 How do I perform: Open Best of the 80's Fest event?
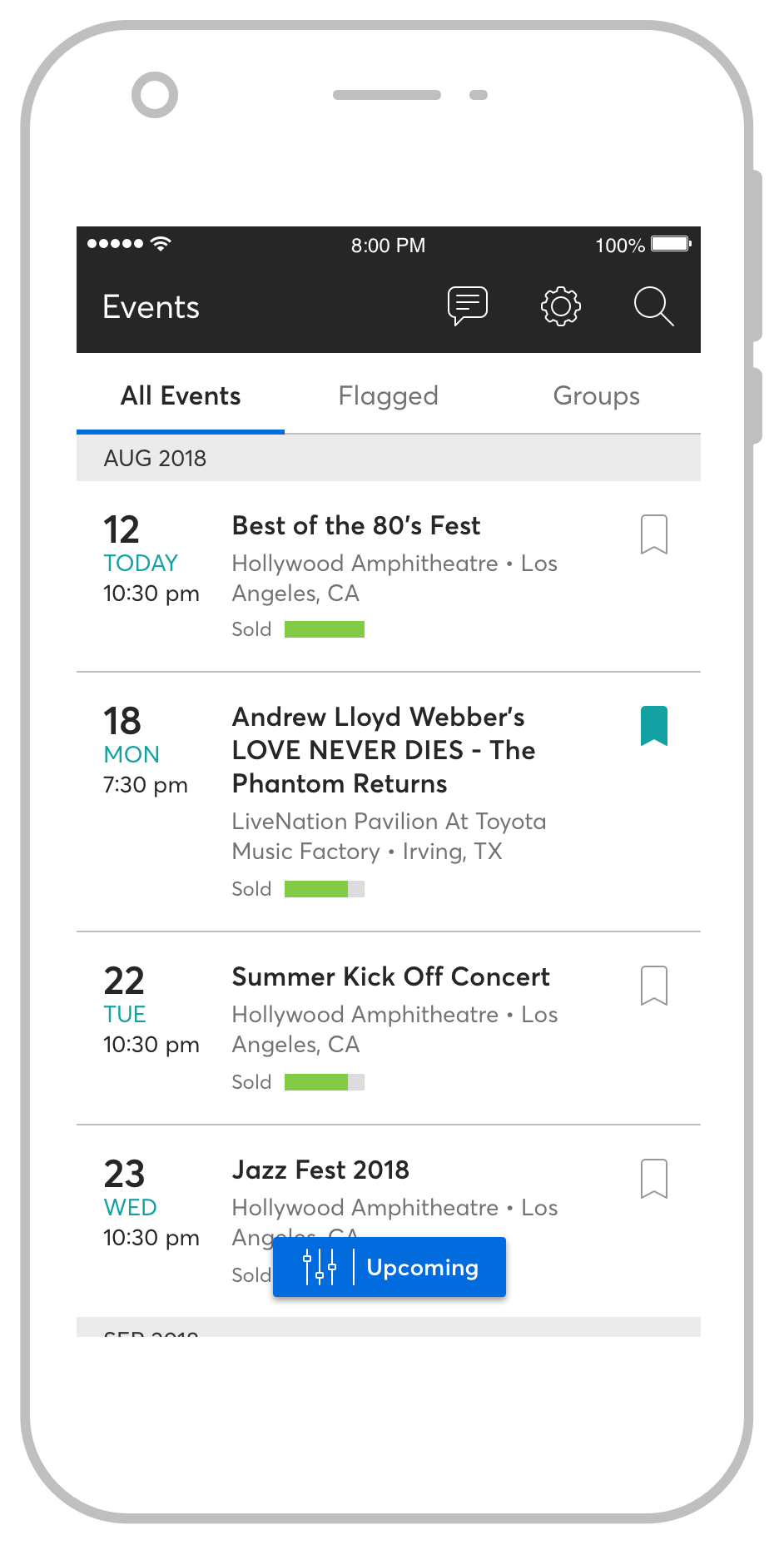pos(356,526)
